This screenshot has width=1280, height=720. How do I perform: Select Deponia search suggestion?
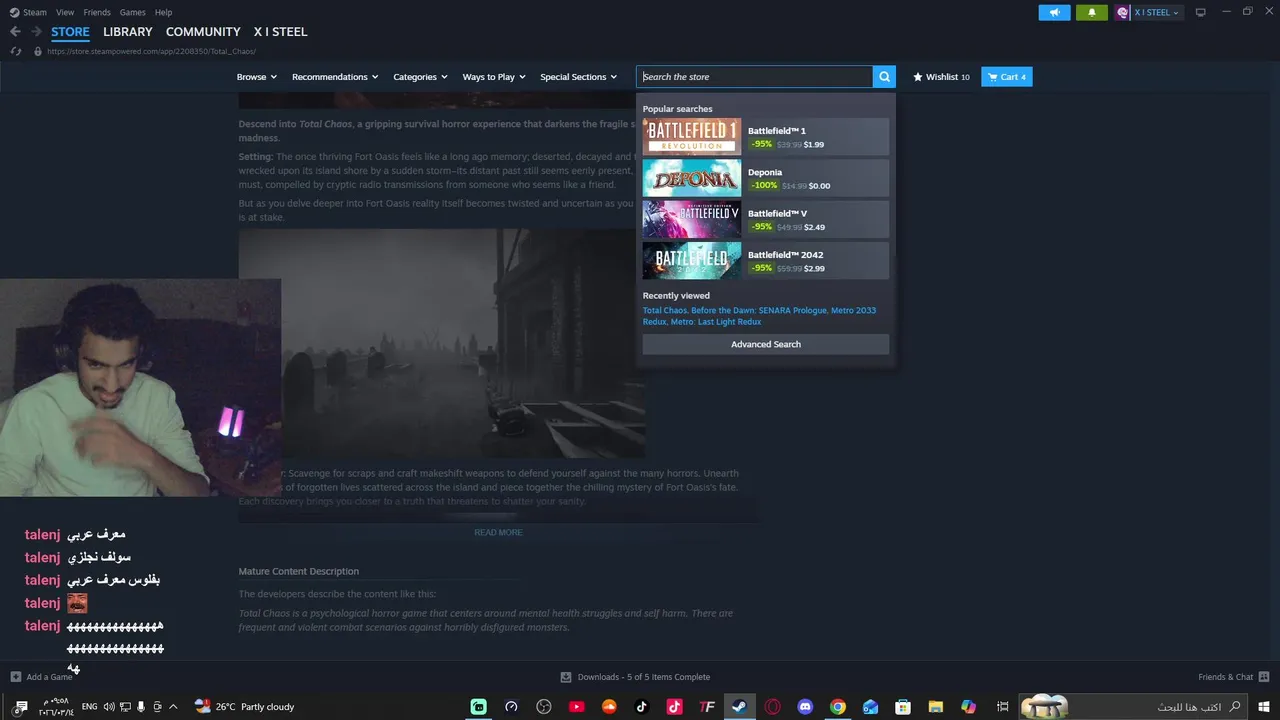[x=766, y=178]
